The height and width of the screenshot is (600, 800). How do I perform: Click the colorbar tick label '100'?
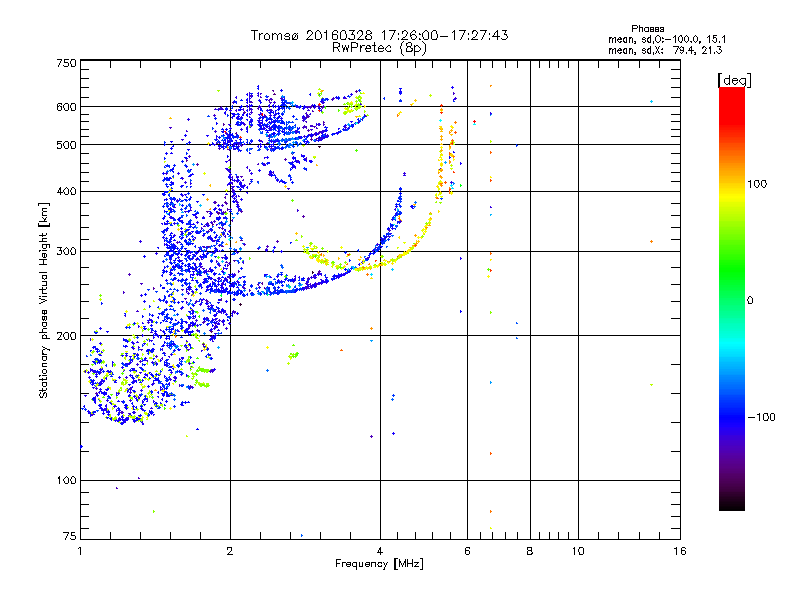click(x=757, y=184)
